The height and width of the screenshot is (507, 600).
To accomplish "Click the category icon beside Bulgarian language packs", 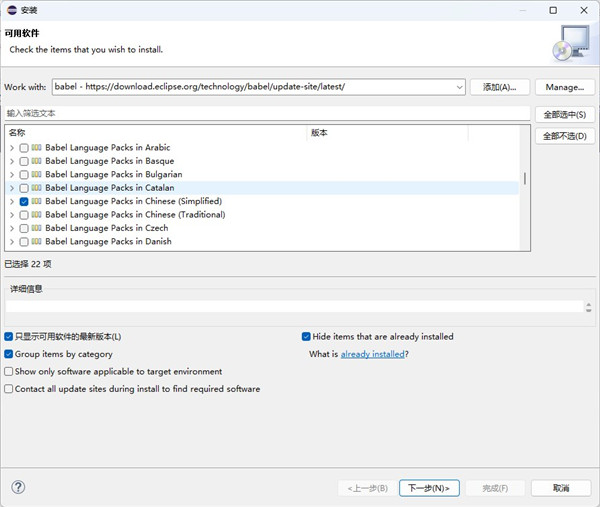I will tap(36, 174).
